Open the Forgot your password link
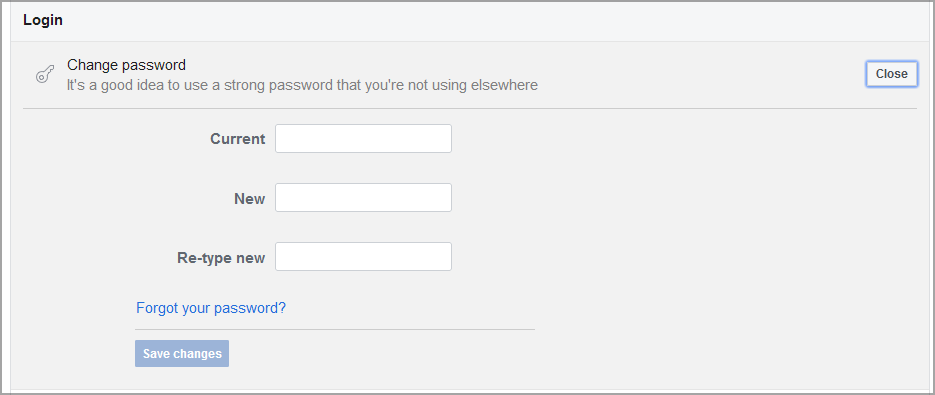This screenshot has height=395, width=935. point(211,308)
